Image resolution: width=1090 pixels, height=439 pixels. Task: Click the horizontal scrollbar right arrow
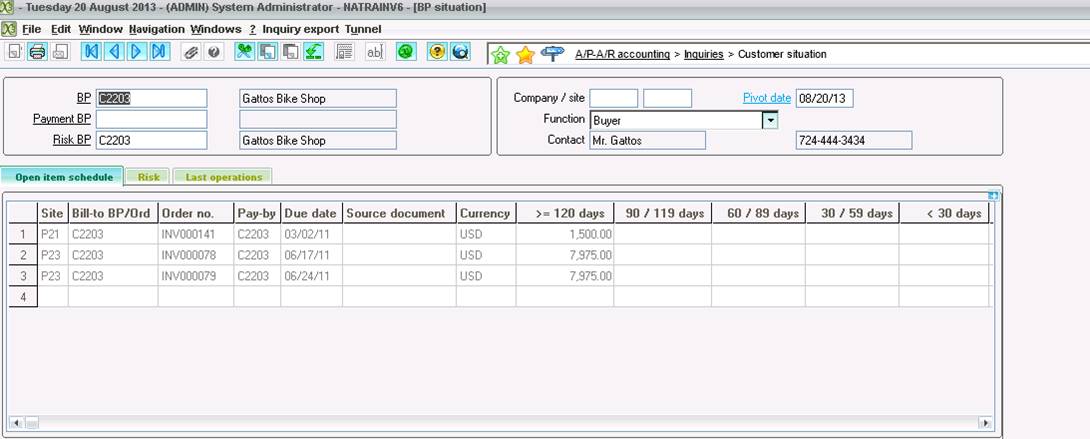coord(986,422)
